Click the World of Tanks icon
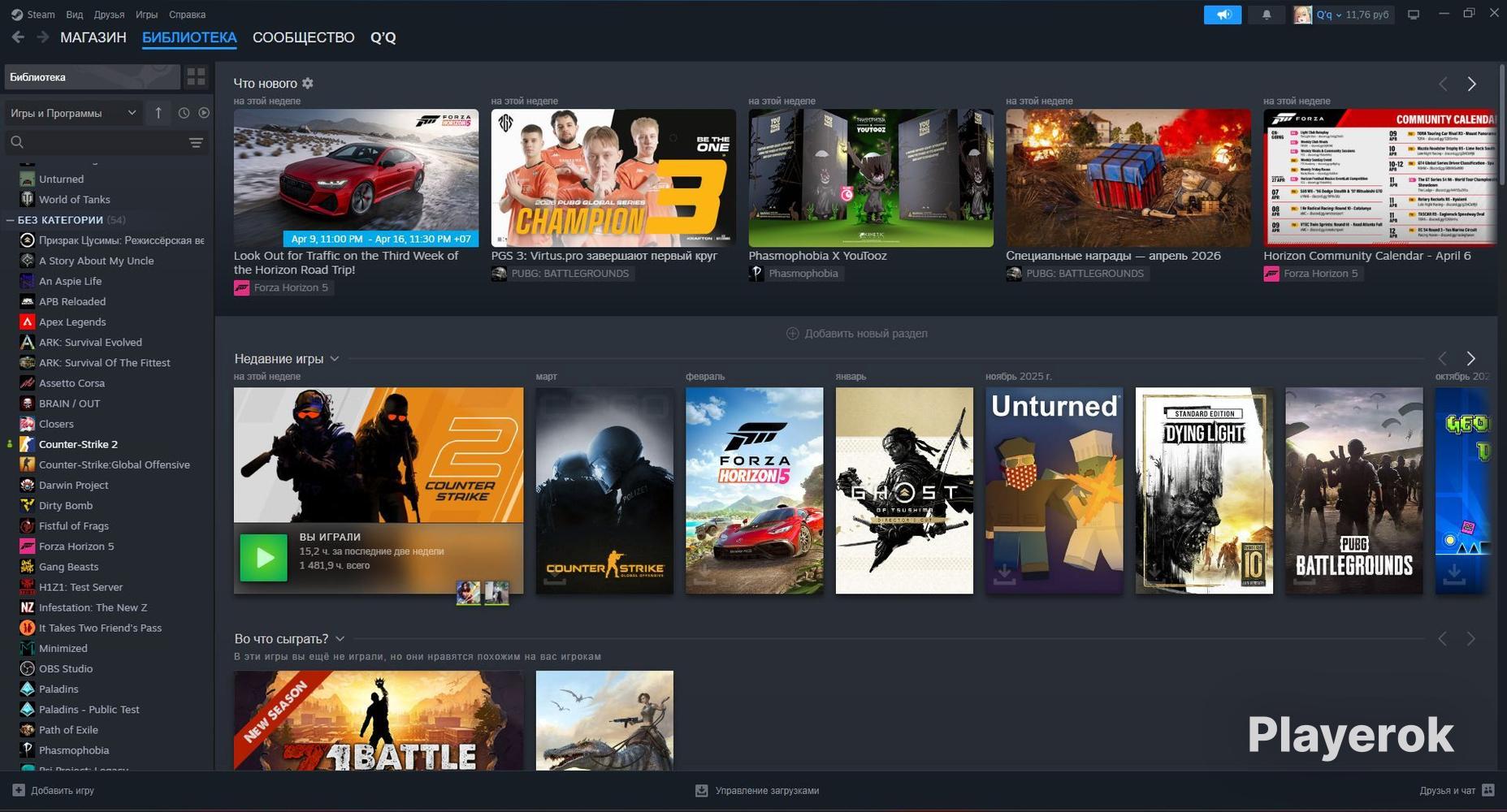Screen dimensions: 1507x812 tap(27, 199)
